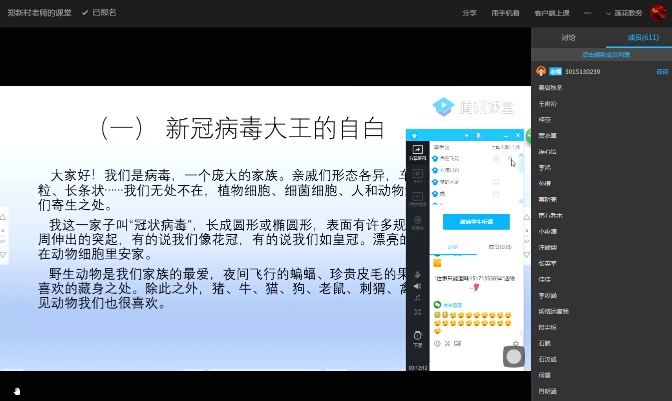The image size is (672, 401).
Task: Click the 分享 button in top bar
Action: tap(469, 13)
